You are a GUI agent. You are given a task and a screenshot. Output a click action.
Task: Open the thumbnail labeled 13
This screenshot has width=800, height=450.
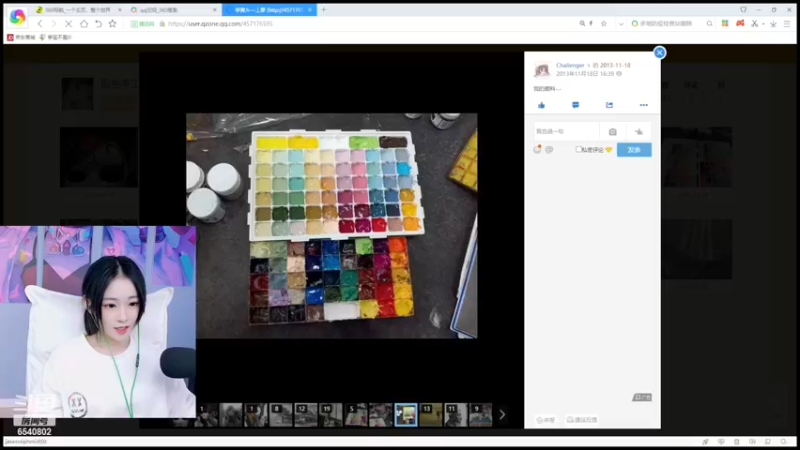(431, 415)
